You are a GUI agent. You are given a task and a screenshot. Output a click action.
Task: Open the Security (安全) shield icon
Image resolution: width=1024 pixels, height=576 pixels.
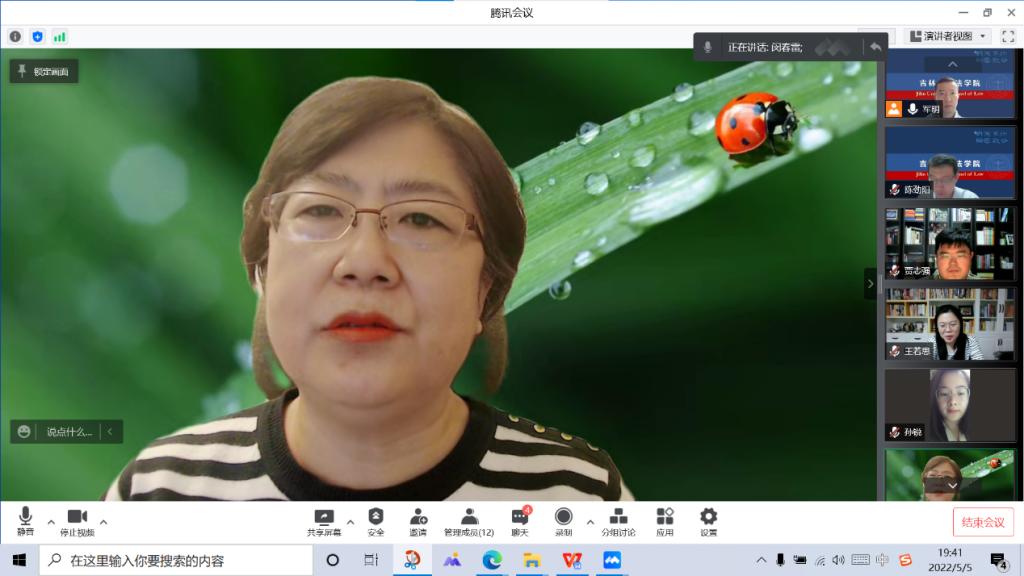point(376,518)
